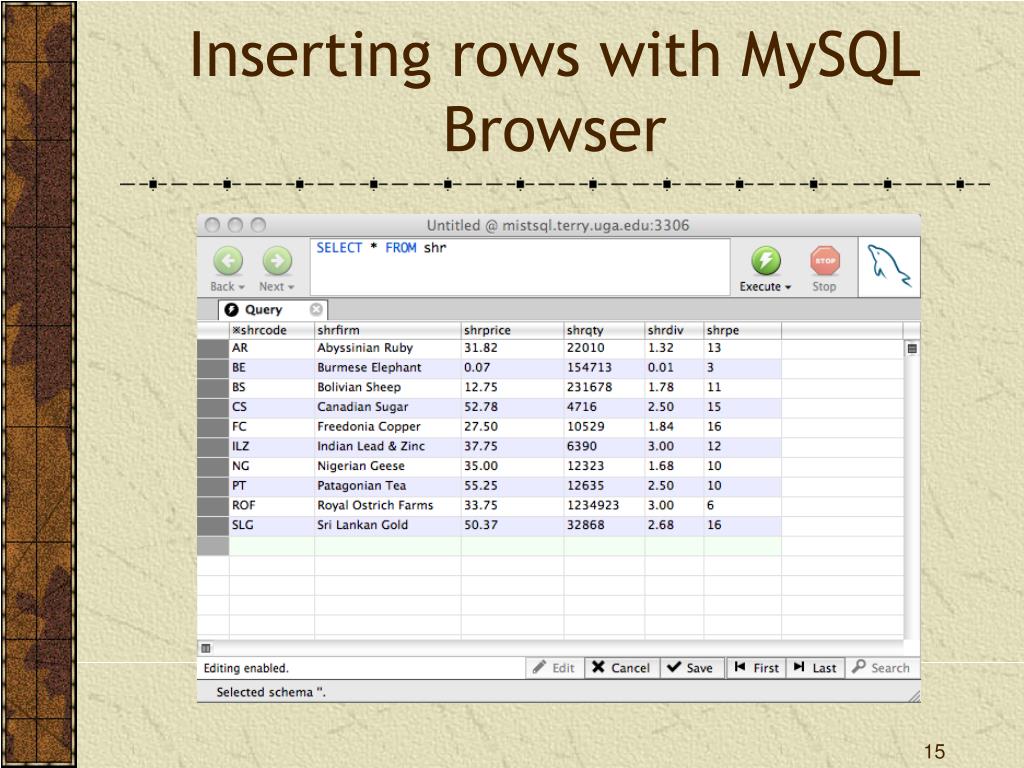Click the quantity cell '6390'
This screenshot has width=1024, height=768.
[605, 447]
